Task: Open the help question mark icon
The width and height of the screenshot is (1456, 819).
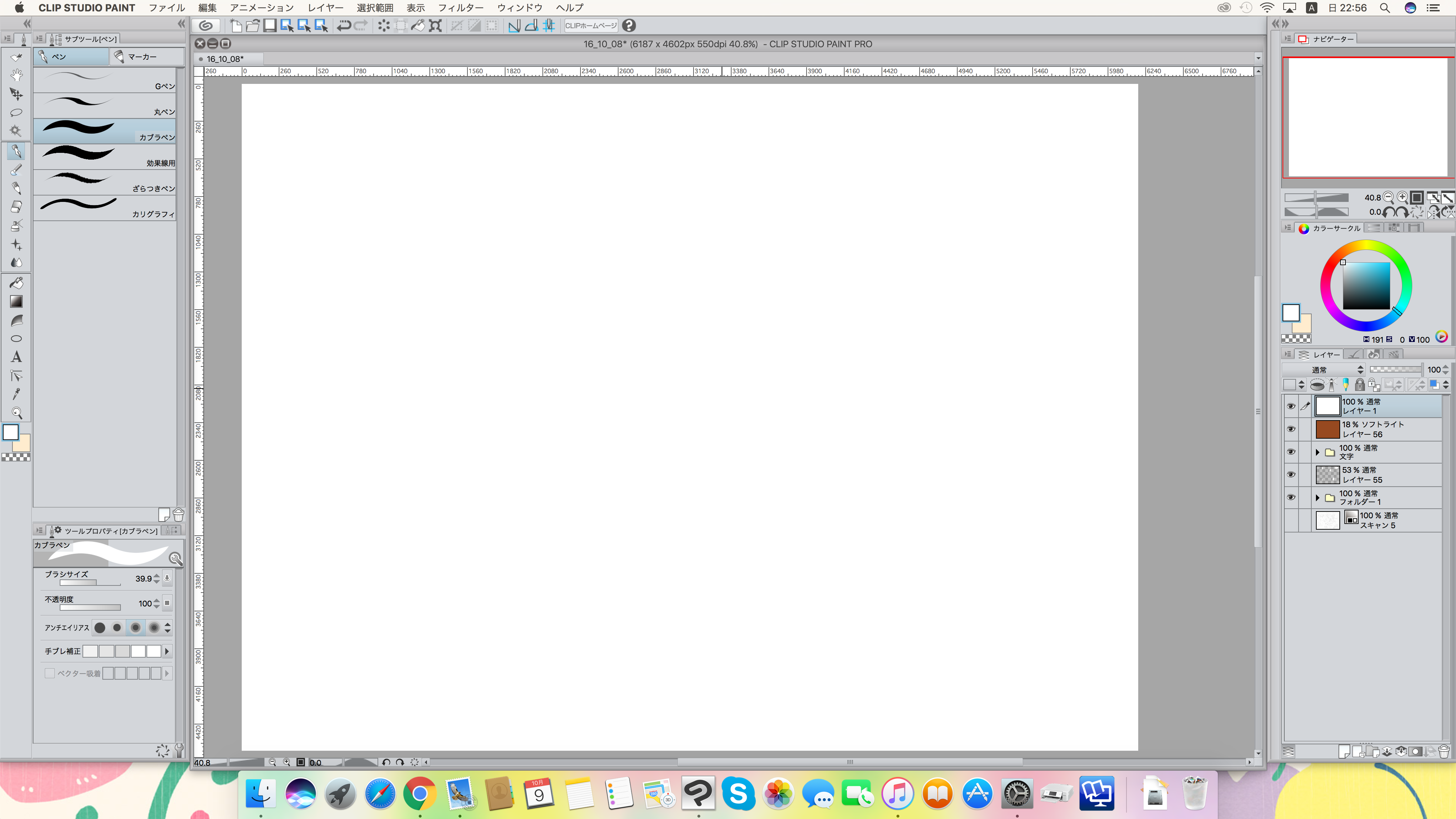Action: (628, 26)
